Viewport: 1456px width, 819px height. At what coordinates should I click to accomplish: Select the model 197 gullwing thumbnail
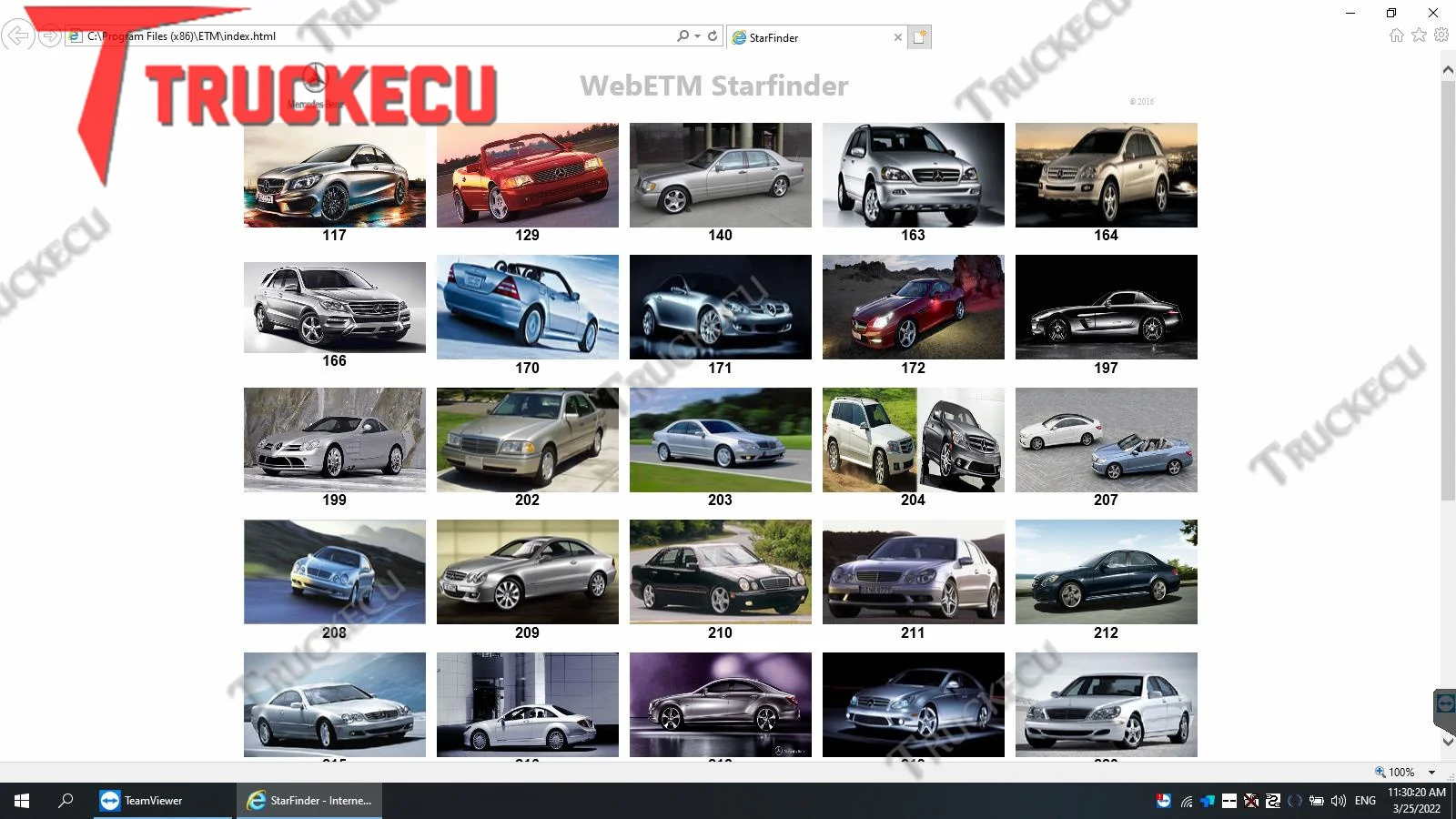1107,308
